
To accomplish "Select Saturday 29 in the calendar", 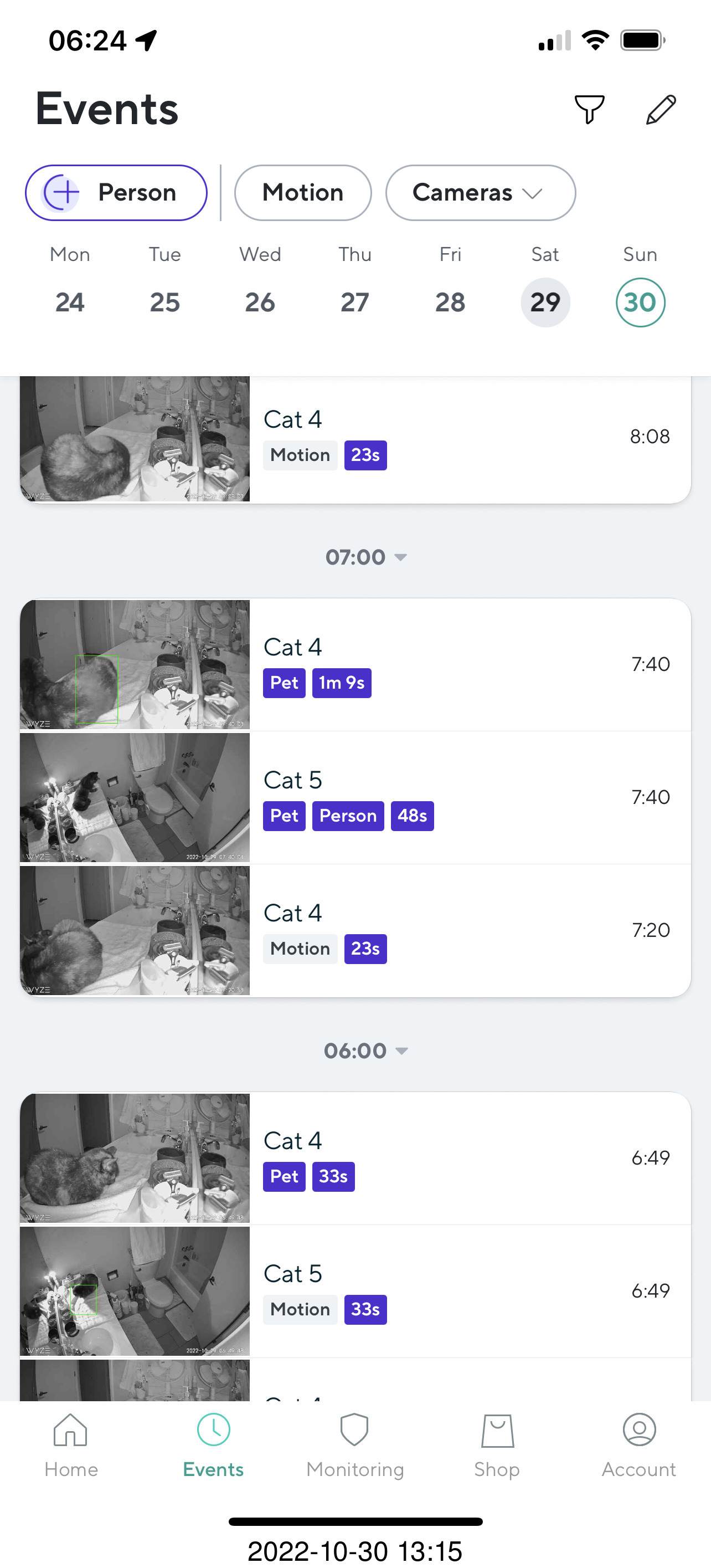I will (545, 303).
